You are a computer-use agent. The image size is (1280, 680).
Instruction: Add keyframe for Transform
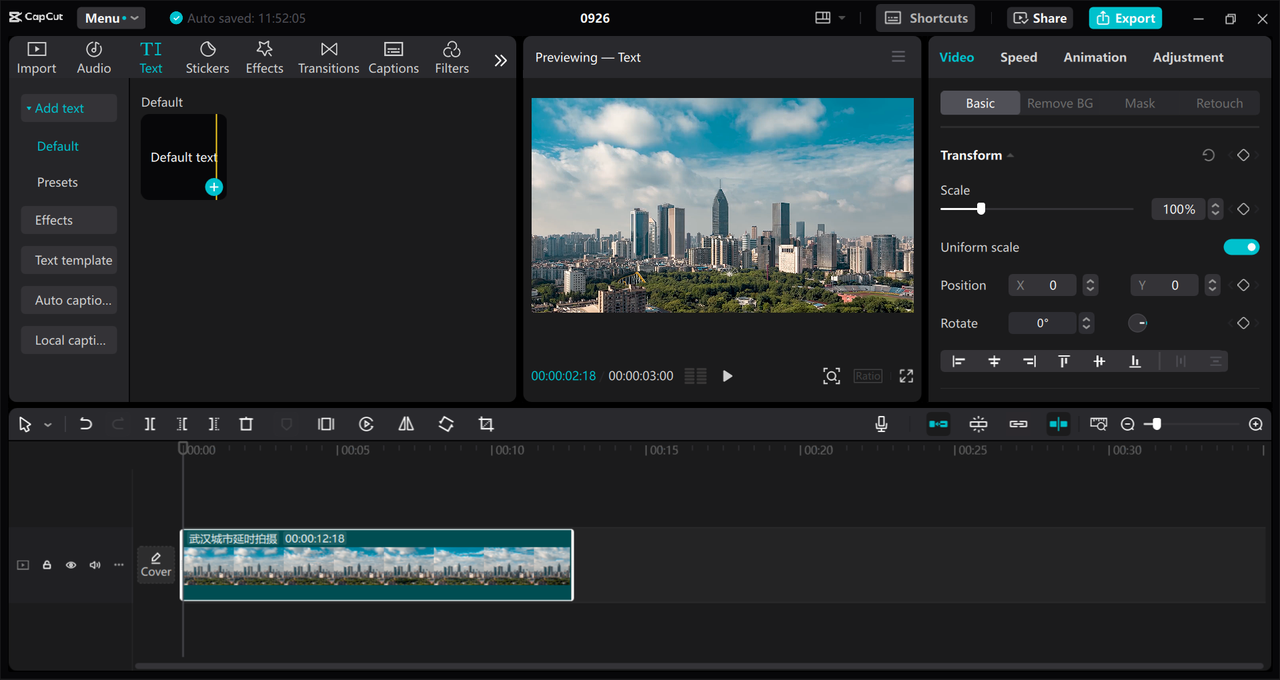[1243, 155]
